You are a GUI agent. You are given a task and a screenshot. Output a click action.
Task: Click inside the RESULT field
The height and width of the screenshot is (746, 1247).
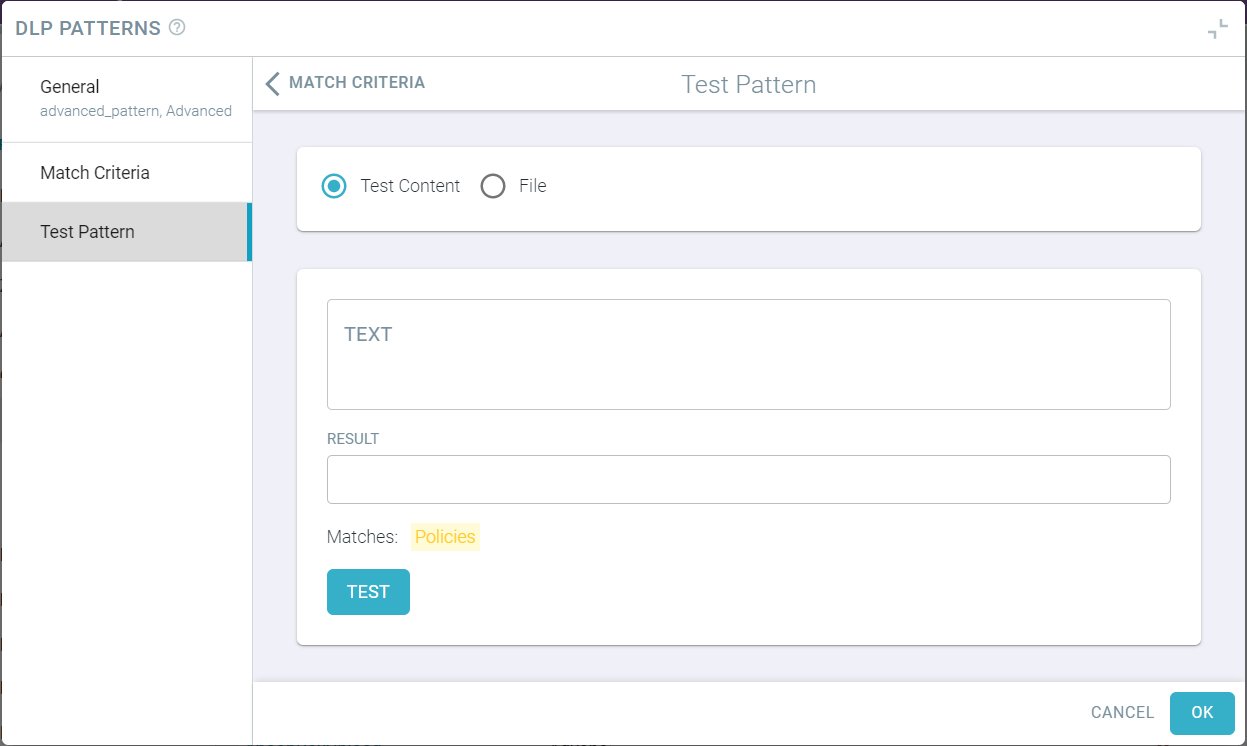tap(748, 479)
